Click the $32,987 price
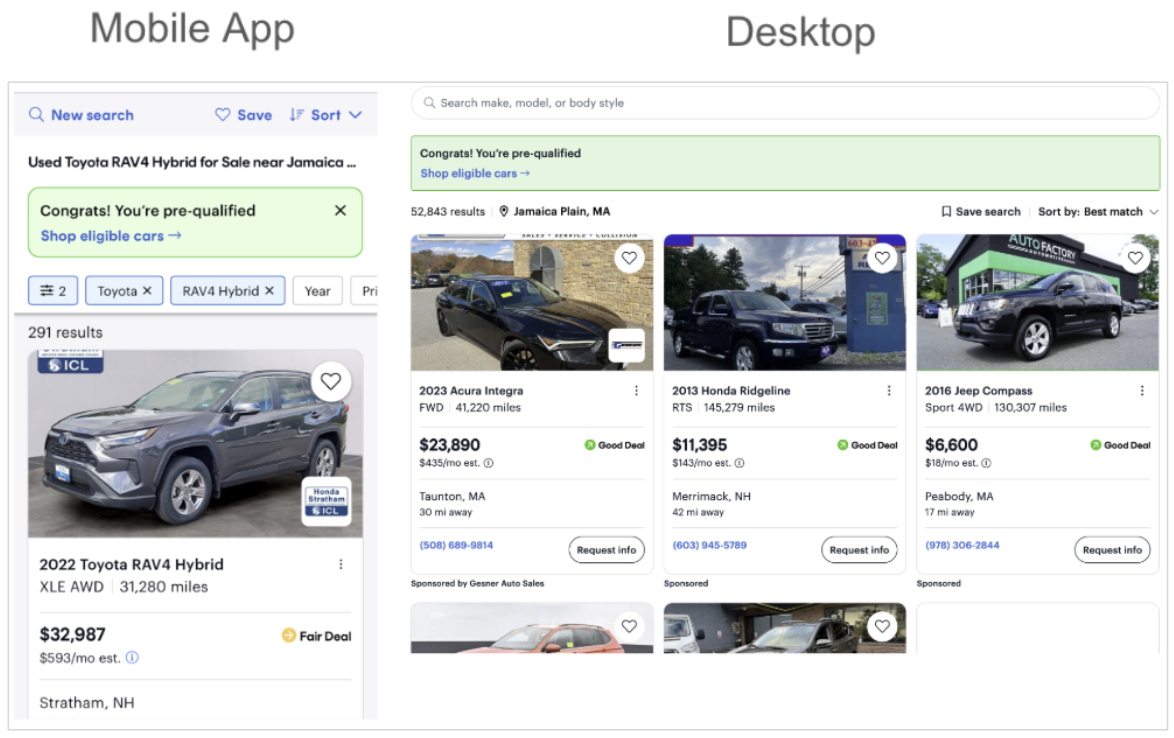The image size is (1174, 738). coord(73,634)
